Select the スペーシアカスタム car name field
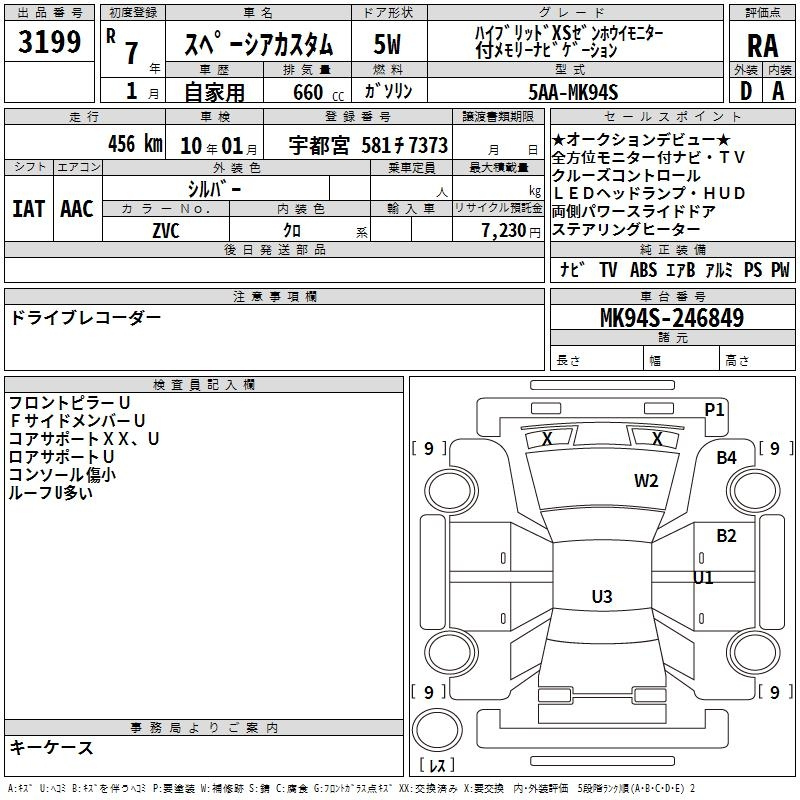800x800 pixels. point(259,44)
